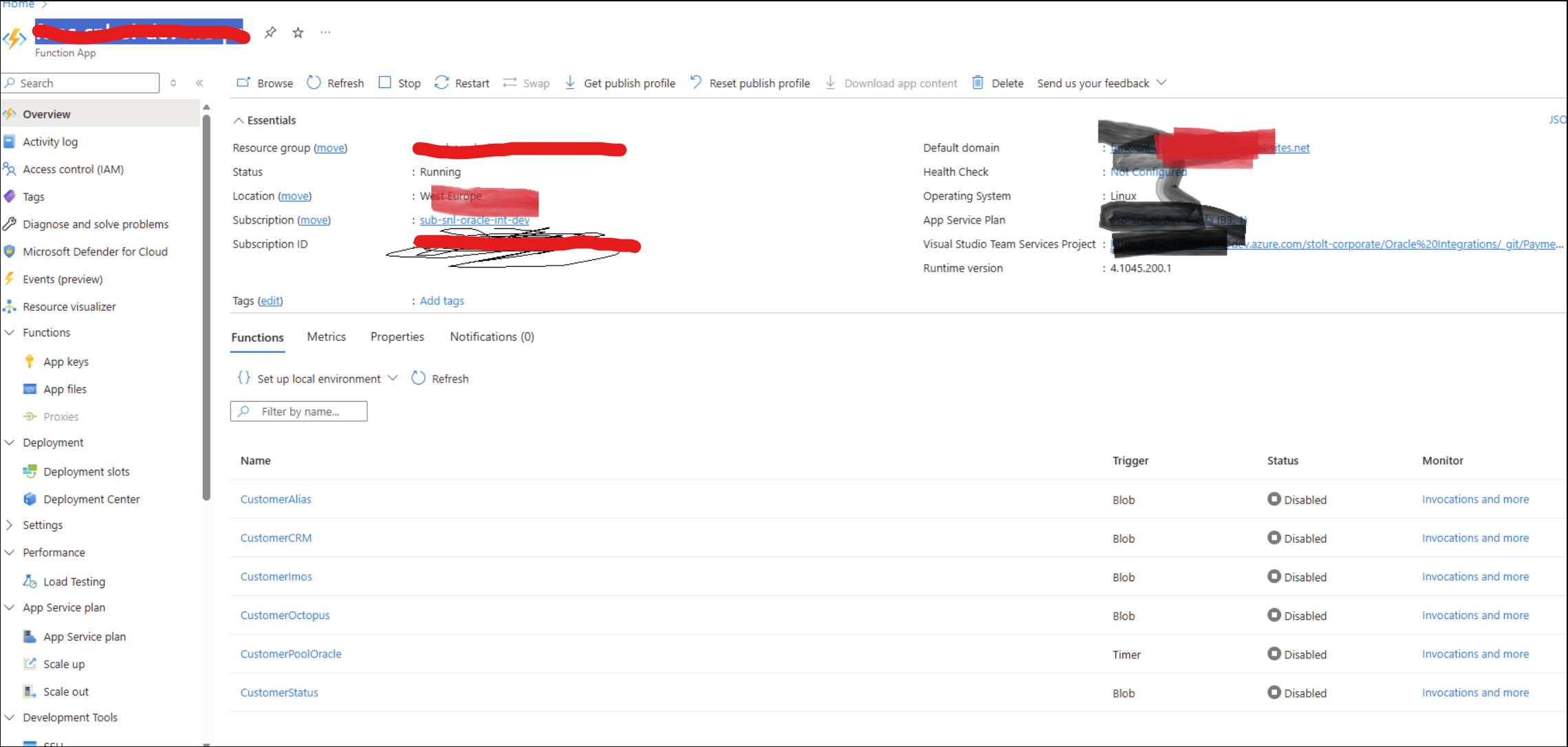Click the Restart toolbar icon
1568x747 pixels.
(x=442, y=83)
